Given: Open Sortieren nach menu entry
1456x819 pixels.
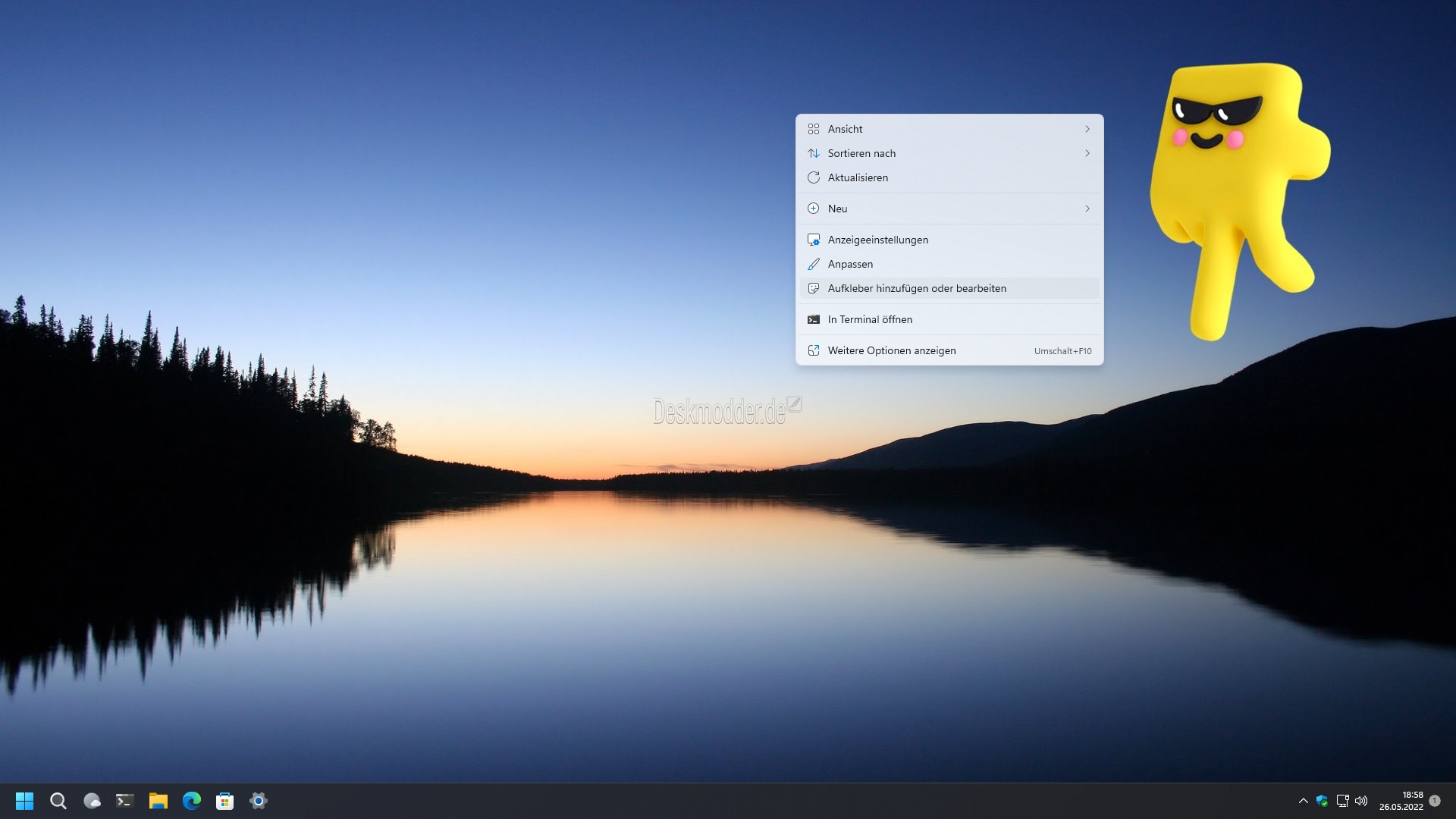Looking at the screenshot, I should (x=949, y=153).
